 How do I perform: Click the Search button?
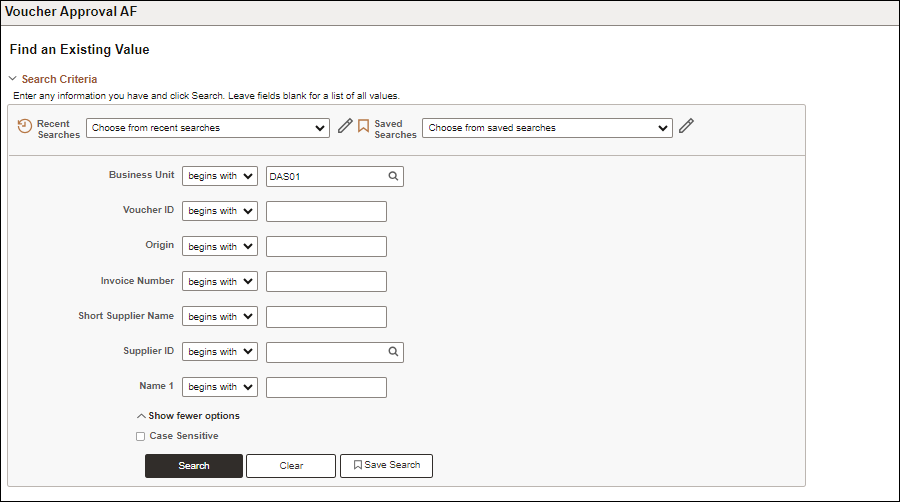pos(194,466)
